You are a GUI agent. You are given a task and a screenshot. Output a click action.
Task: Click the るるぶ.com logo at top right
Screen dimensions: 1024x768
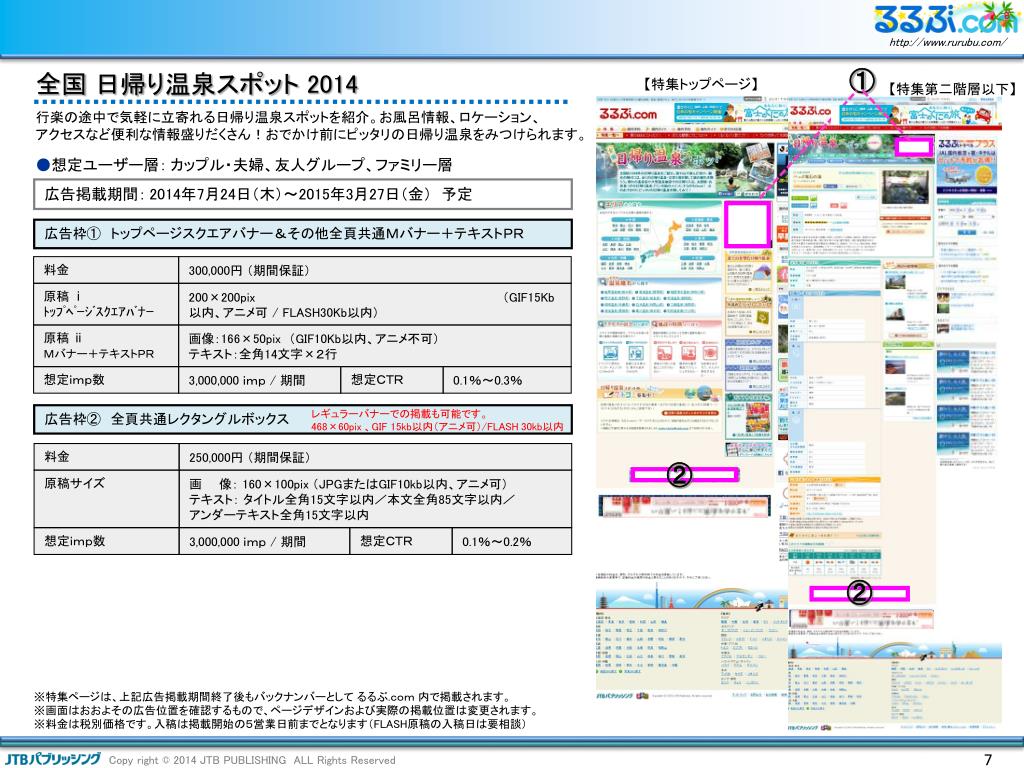point(947,20)
